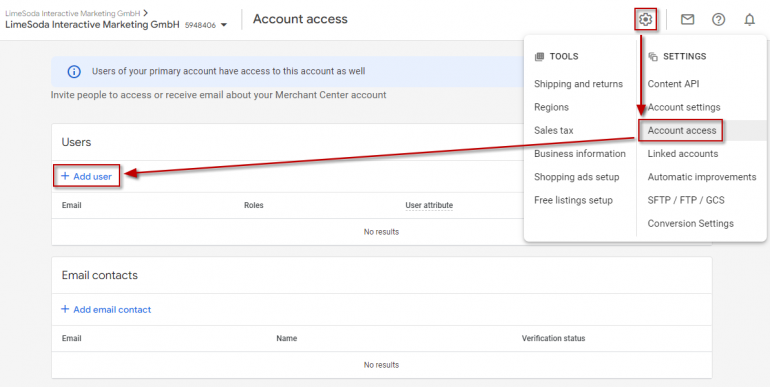Click the LimeSoda parent account breadcrumb link
Image resolution: width=770 pixels, height=387 pixels.
[x=73, y=13]
